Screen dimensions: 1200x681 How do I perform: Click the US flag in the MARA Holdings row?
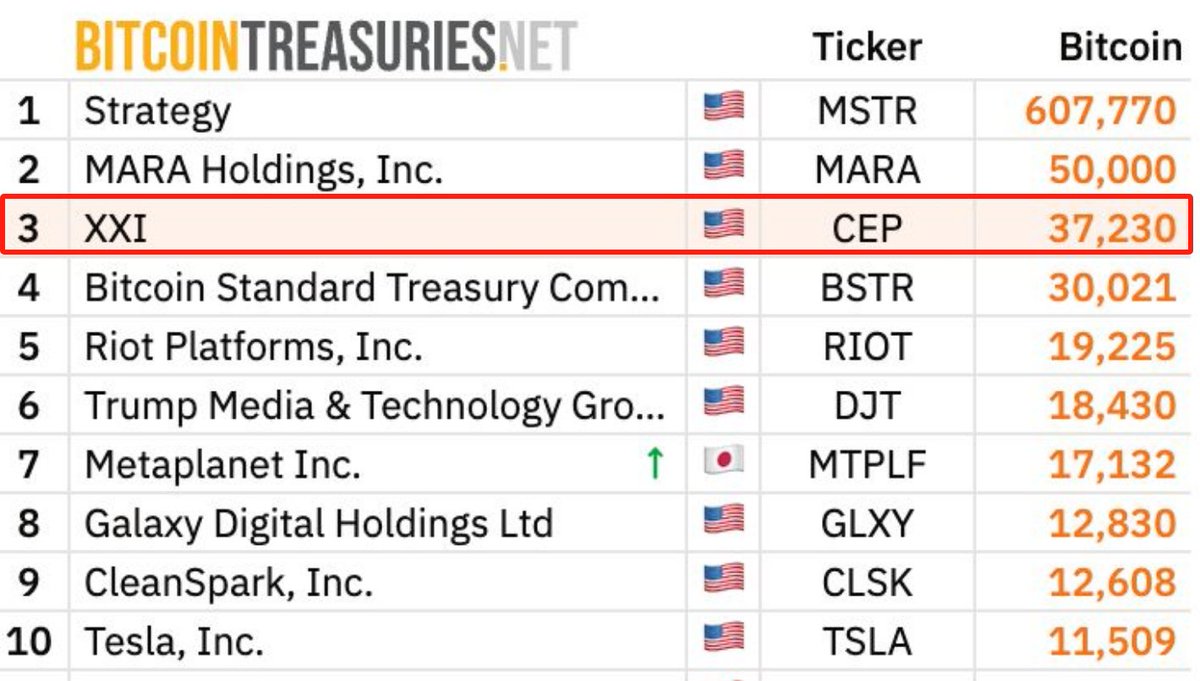pyautogui.click(x=724, y=167)
